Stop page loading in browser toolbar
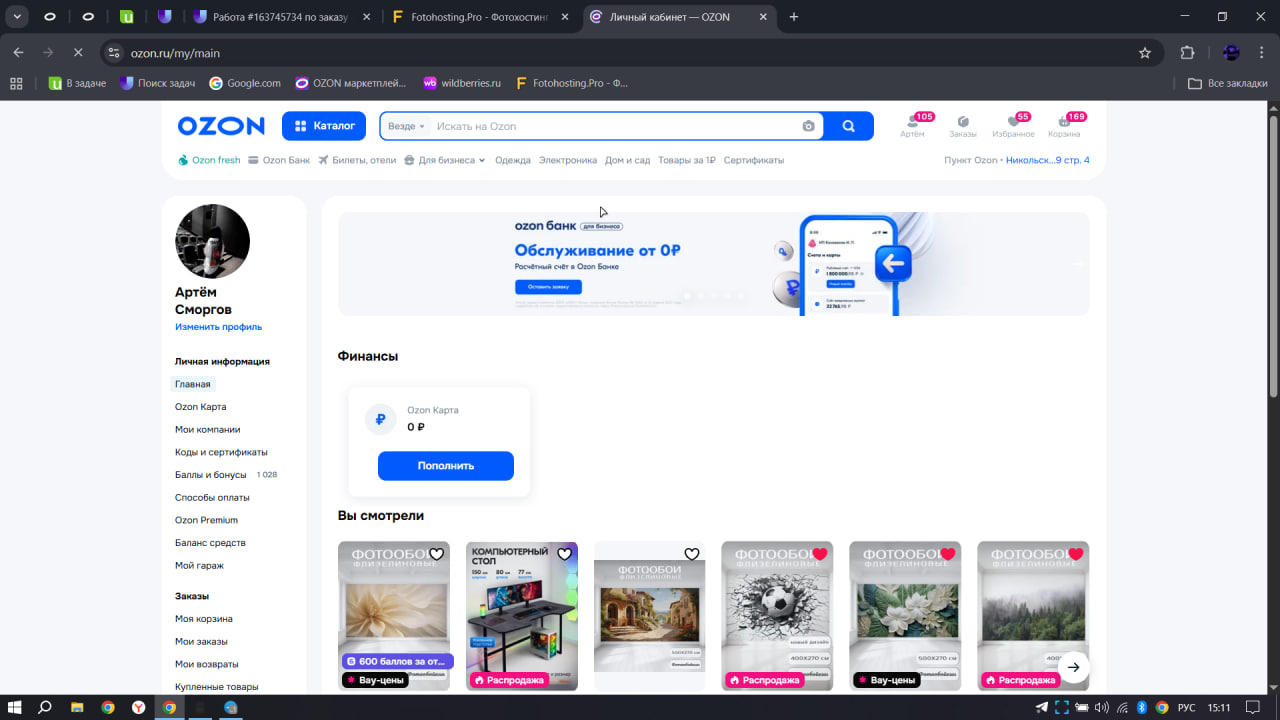The height and width of the screenshot is (720, 1280). (78, 53)
